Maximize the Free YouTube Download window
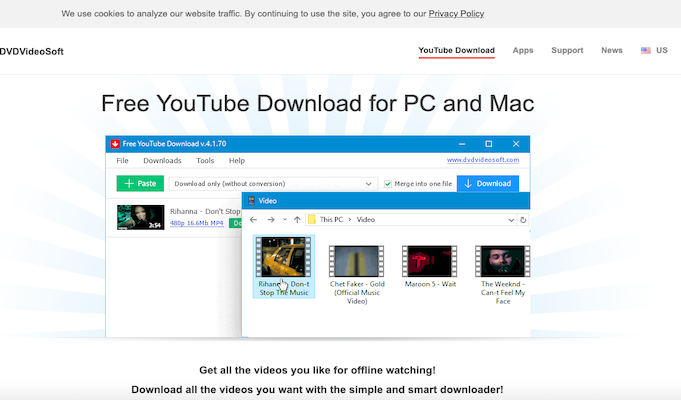This screenshot has width=681, height=400. point(489,144)
